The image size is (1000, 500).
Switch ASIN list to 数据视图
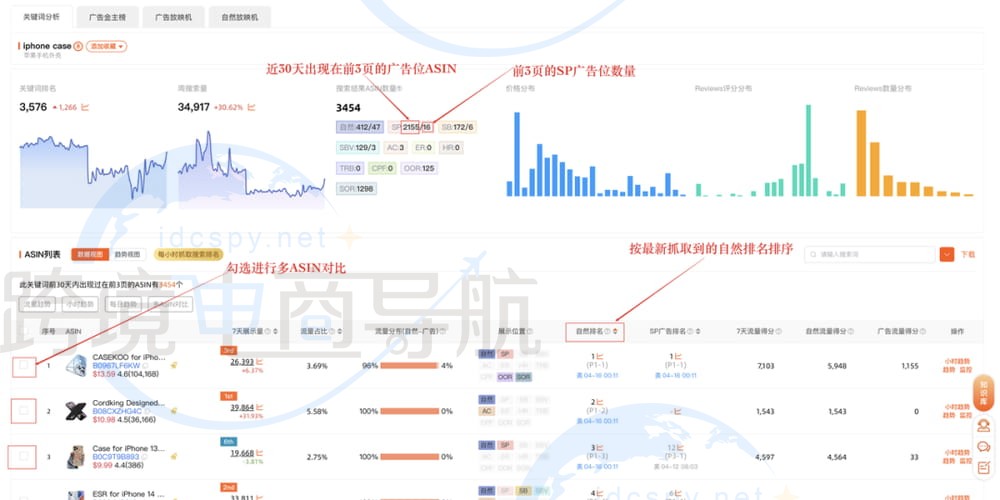point(89,254)
